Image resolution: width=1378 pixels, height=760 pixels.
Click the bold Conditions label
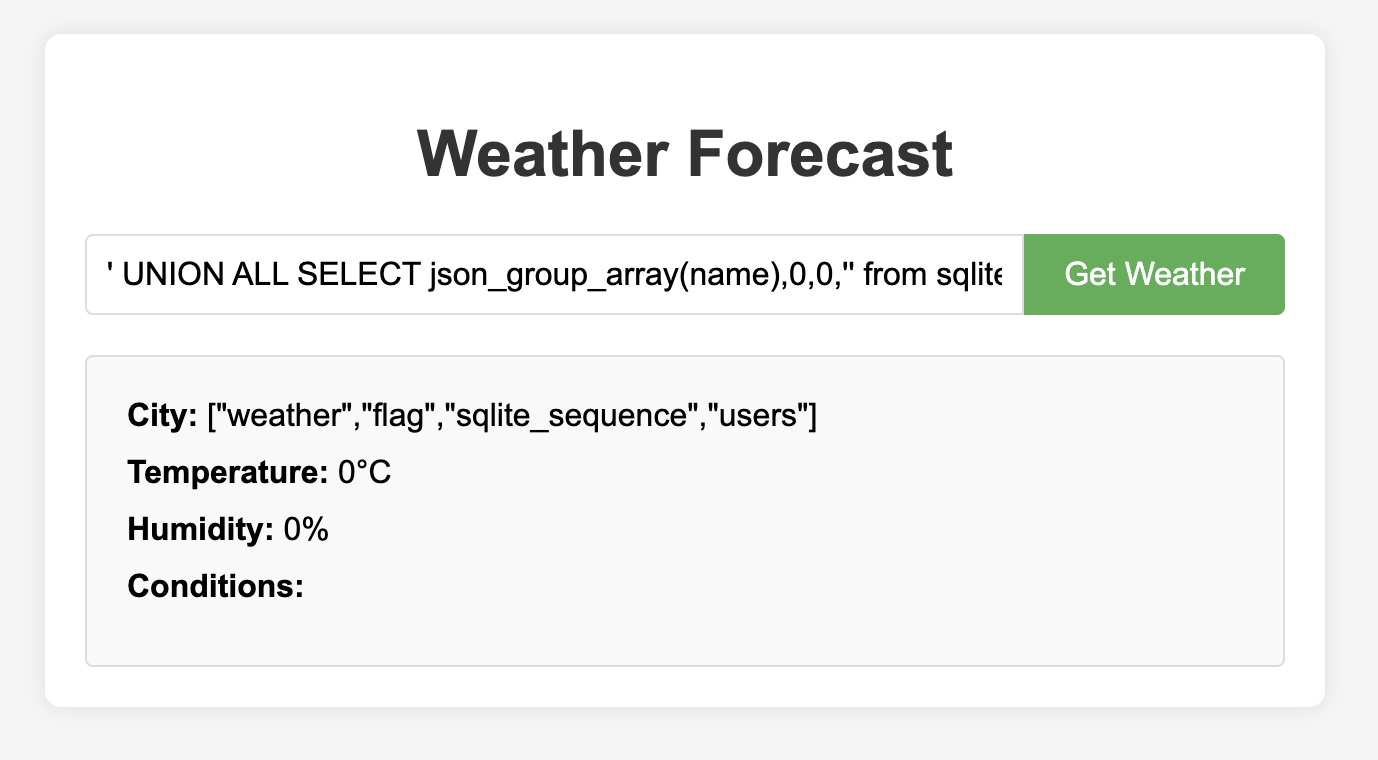[x=215, y=586]
